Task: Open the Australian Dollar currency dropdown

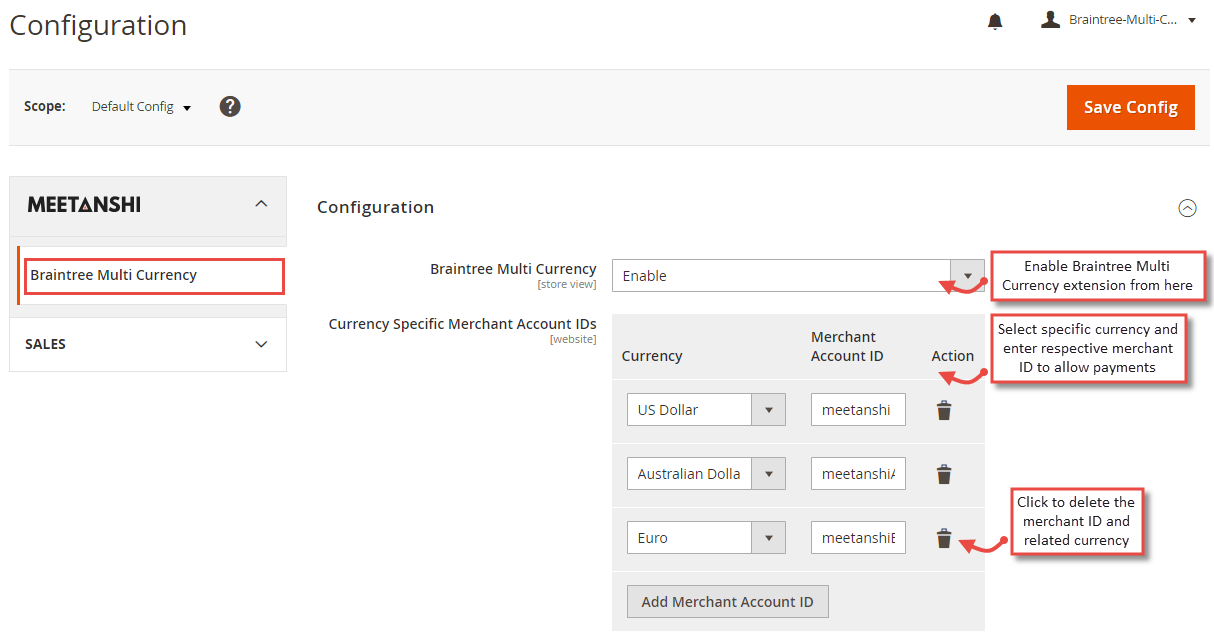Action: click(706, 474)
